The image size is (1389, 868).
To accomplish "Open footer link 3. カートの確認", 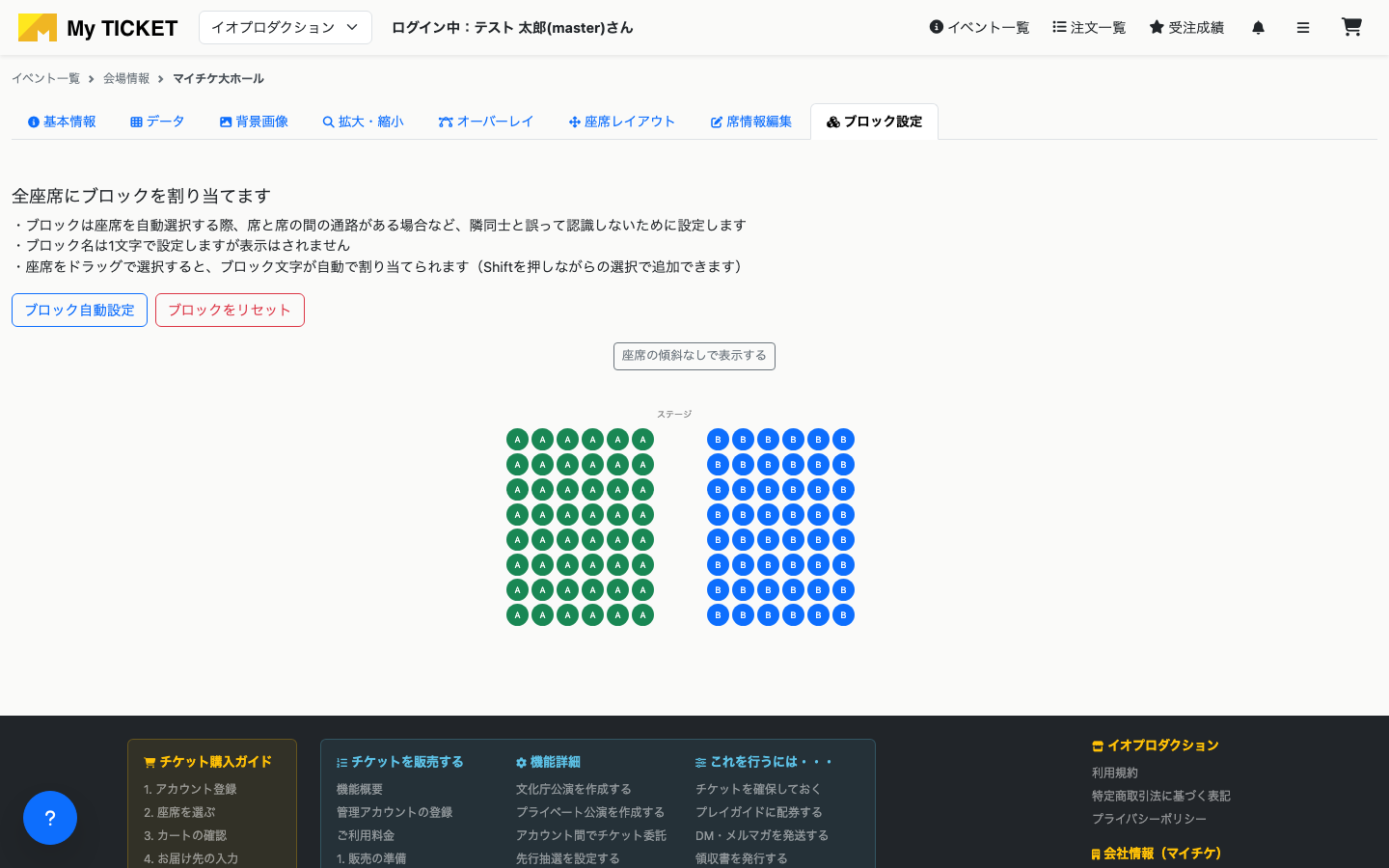I will [x=185, y=835].
